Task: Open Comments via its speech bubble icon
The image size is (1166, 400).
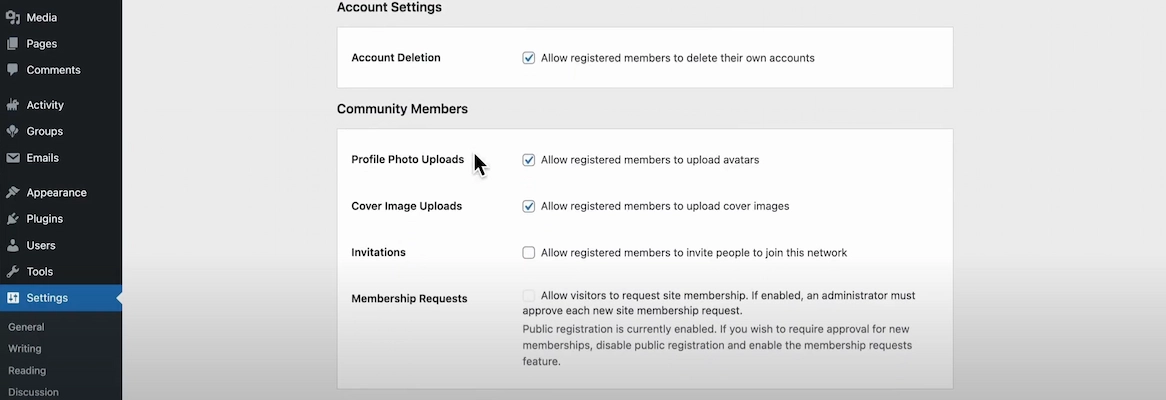Action: 13,70
